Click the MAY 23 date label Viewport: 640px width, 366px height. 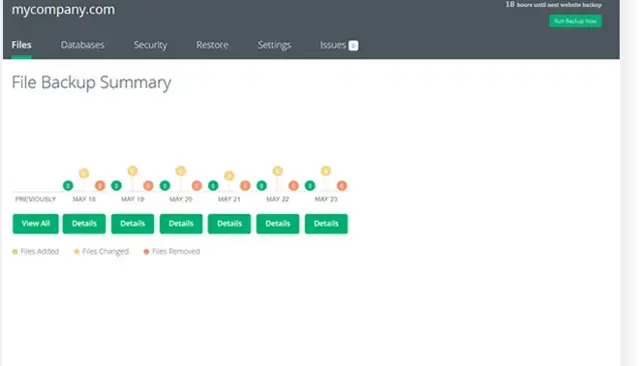pyautogui.click(x=326, y=199)
